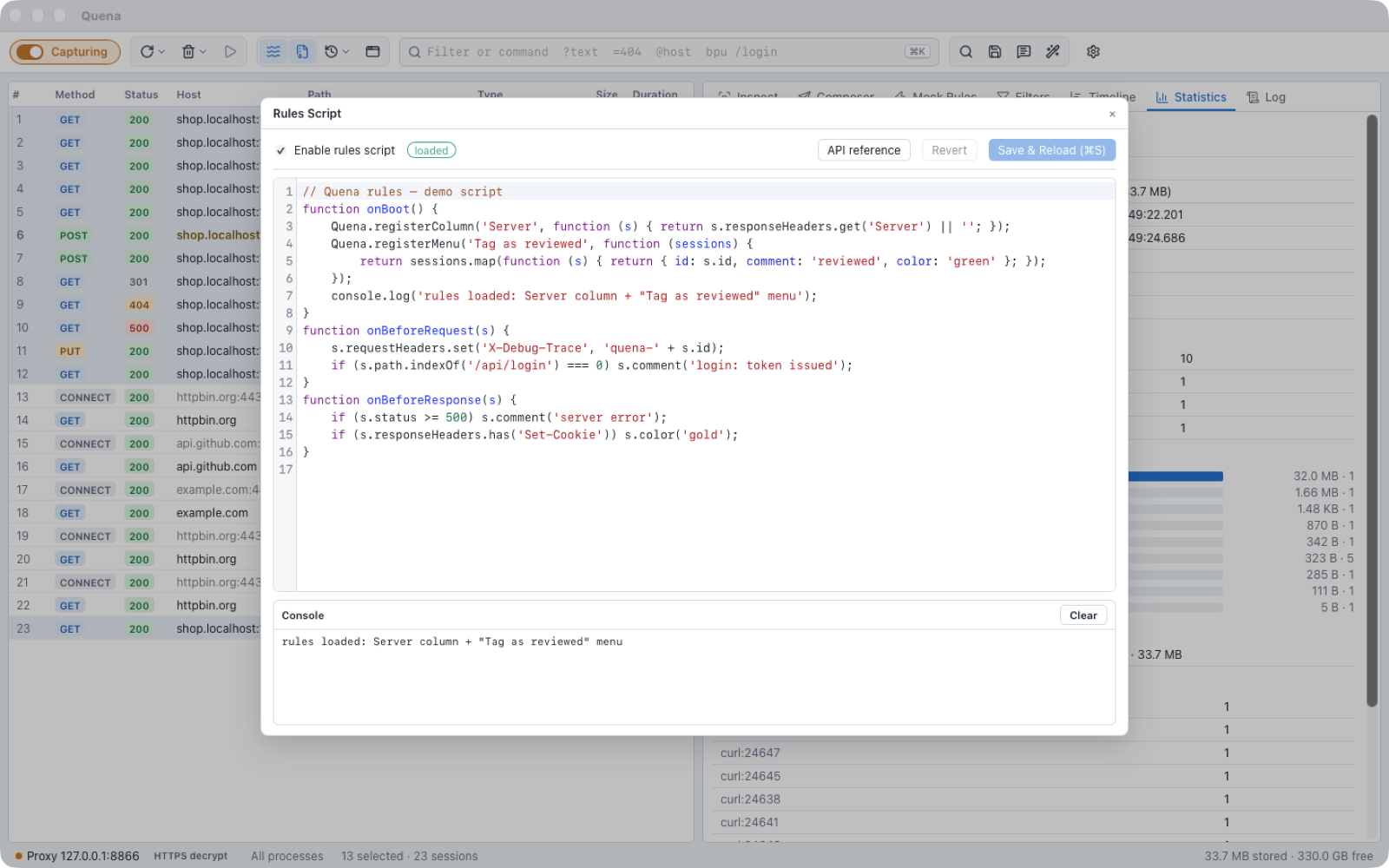Click the API reference button
This screenshot has width=1389, height=868.
point(864,150)
